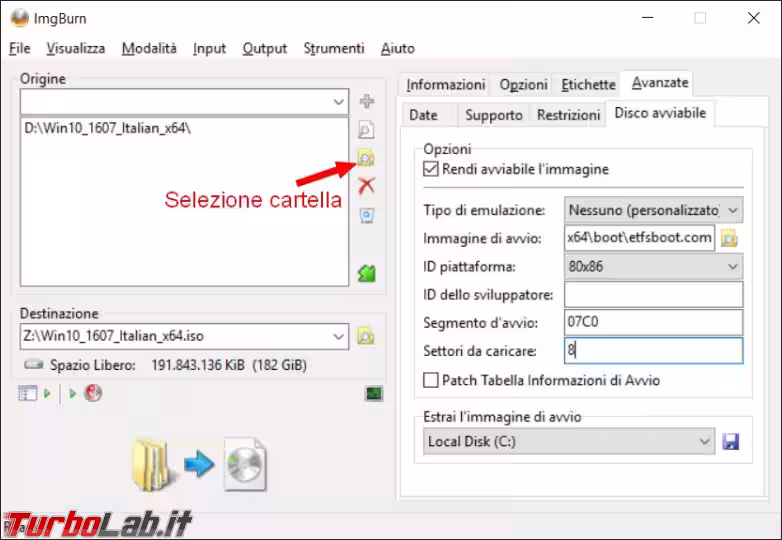Open the Origine dropdown
Viewport: 782px width, 540px height.
pos(339,102)
